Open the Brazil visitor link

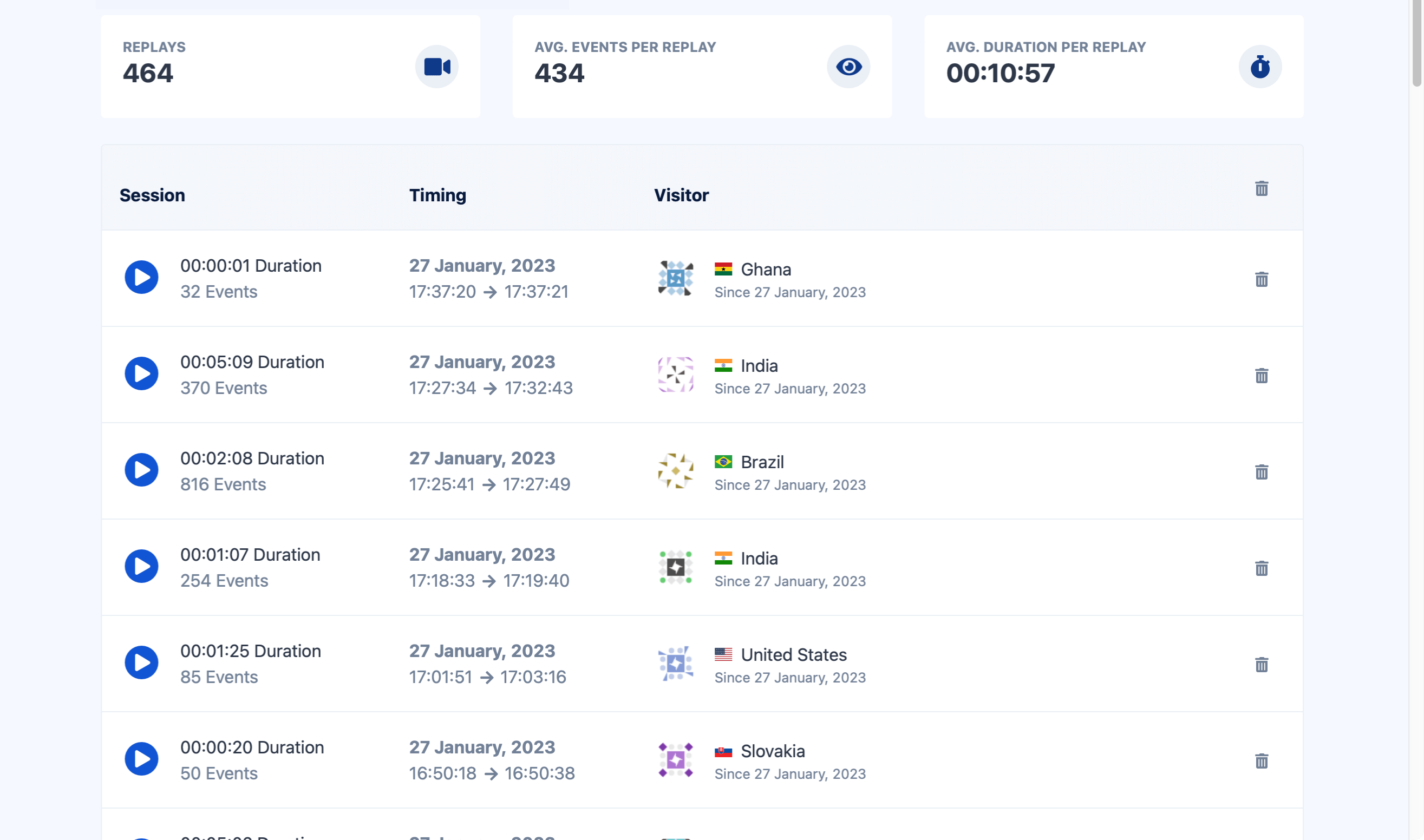pyautogui.click(x=762, y=462)
